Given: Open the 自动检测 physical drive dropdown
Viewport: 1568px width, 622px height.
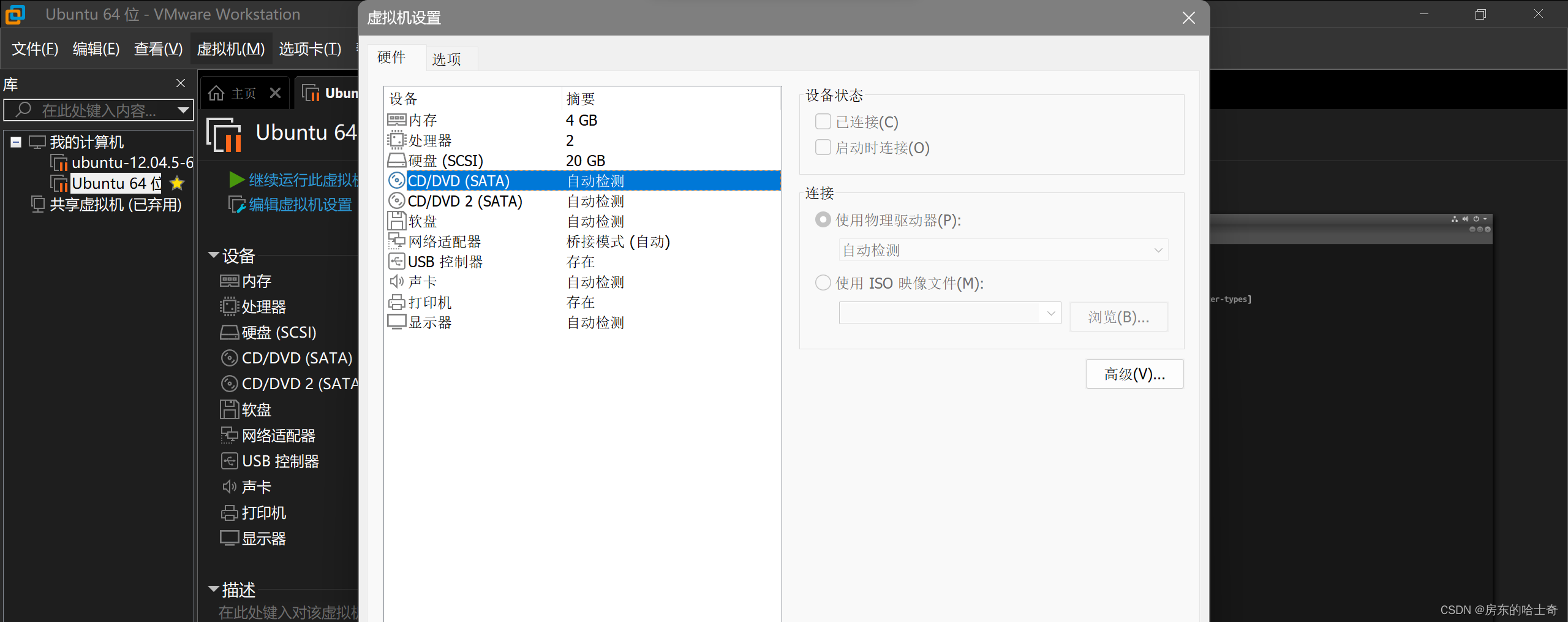Looking at the screenshot, I should coord(1003,250).
